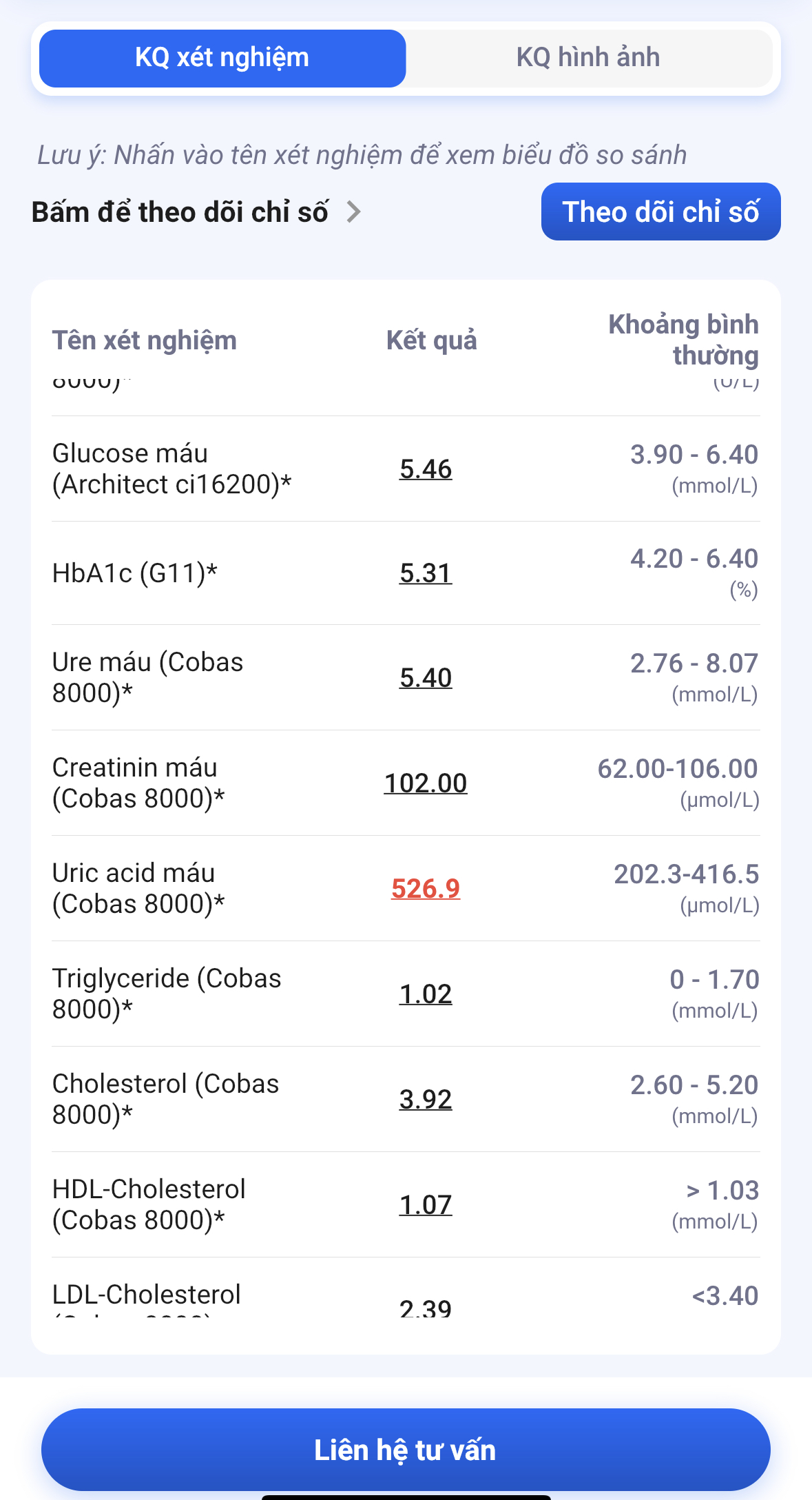Switch to the KQ xét nghiệm tab

[222, 58]
